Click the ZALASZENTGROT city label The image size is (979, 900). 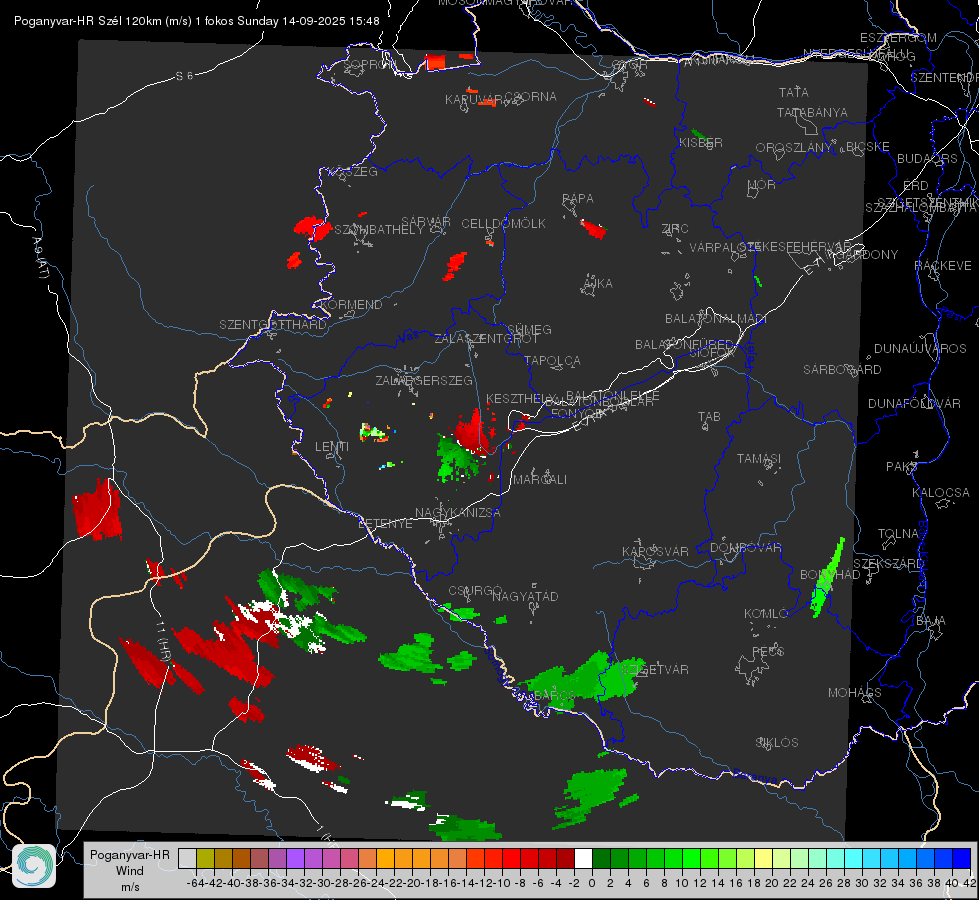[x=486, y=338]
